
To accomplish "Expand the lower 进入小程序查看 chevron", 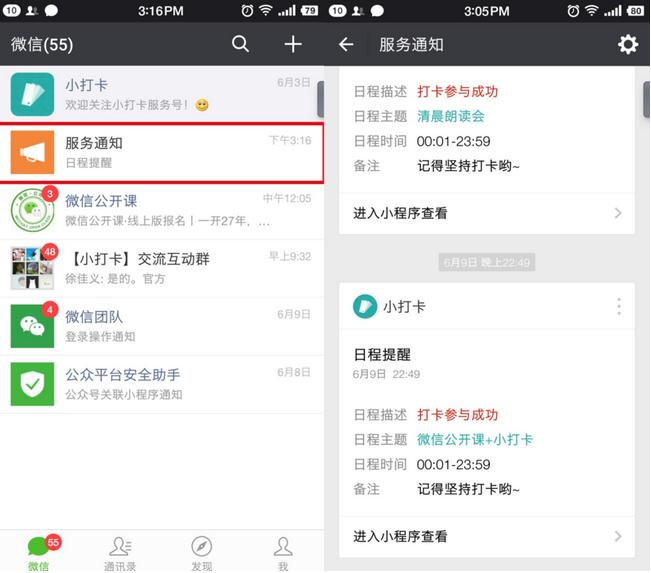I will [617, 537].
